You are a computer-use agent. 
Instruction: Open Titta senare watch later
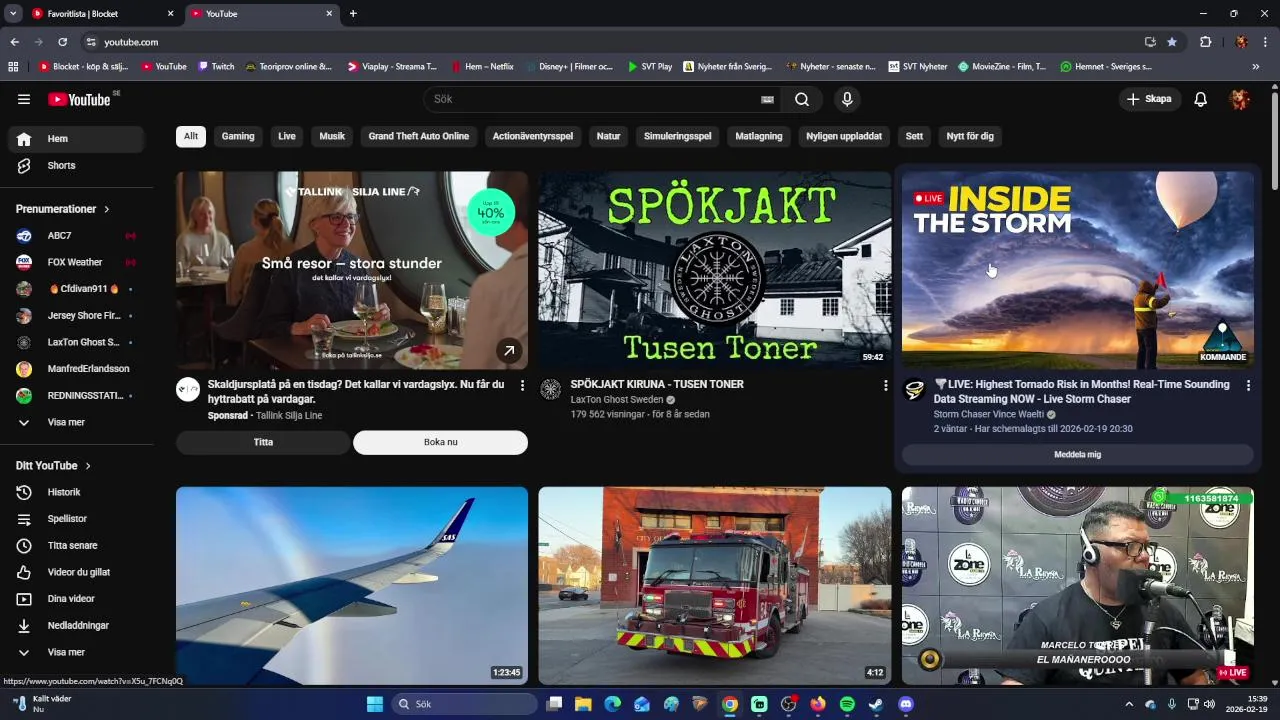coord(76,545)
